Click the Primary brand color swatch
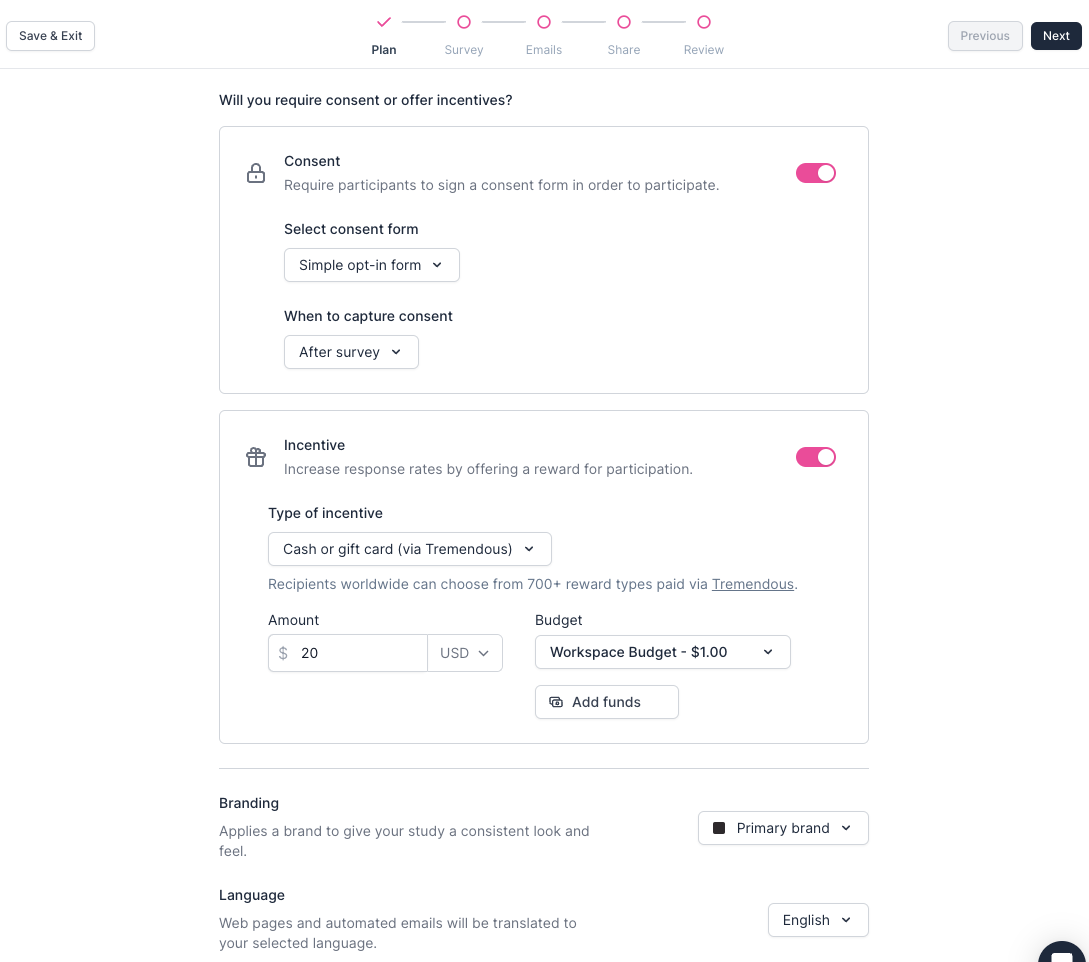Viewport: 1089px width, 962px height. tap(718, 828)
